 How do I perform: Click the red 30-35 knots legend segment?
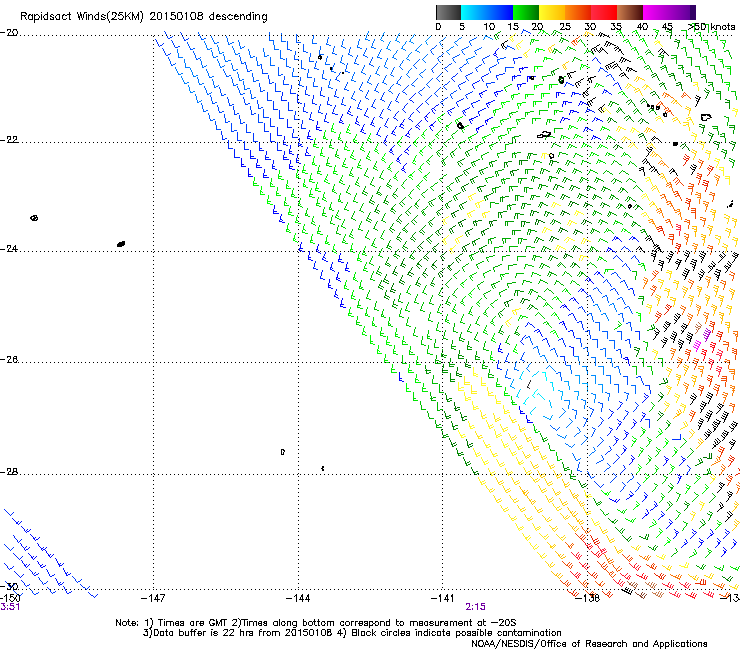604,12
